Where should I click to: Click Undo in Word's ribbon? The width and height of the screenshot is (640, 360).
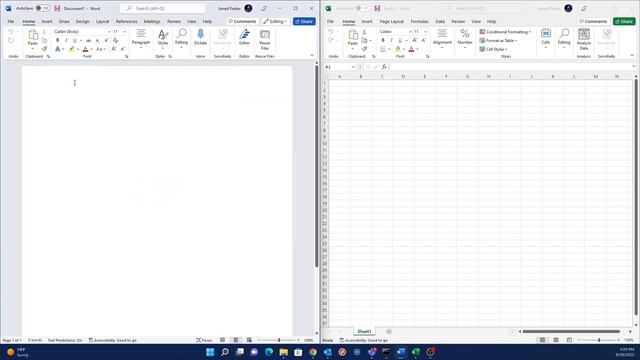click(11, 32)
